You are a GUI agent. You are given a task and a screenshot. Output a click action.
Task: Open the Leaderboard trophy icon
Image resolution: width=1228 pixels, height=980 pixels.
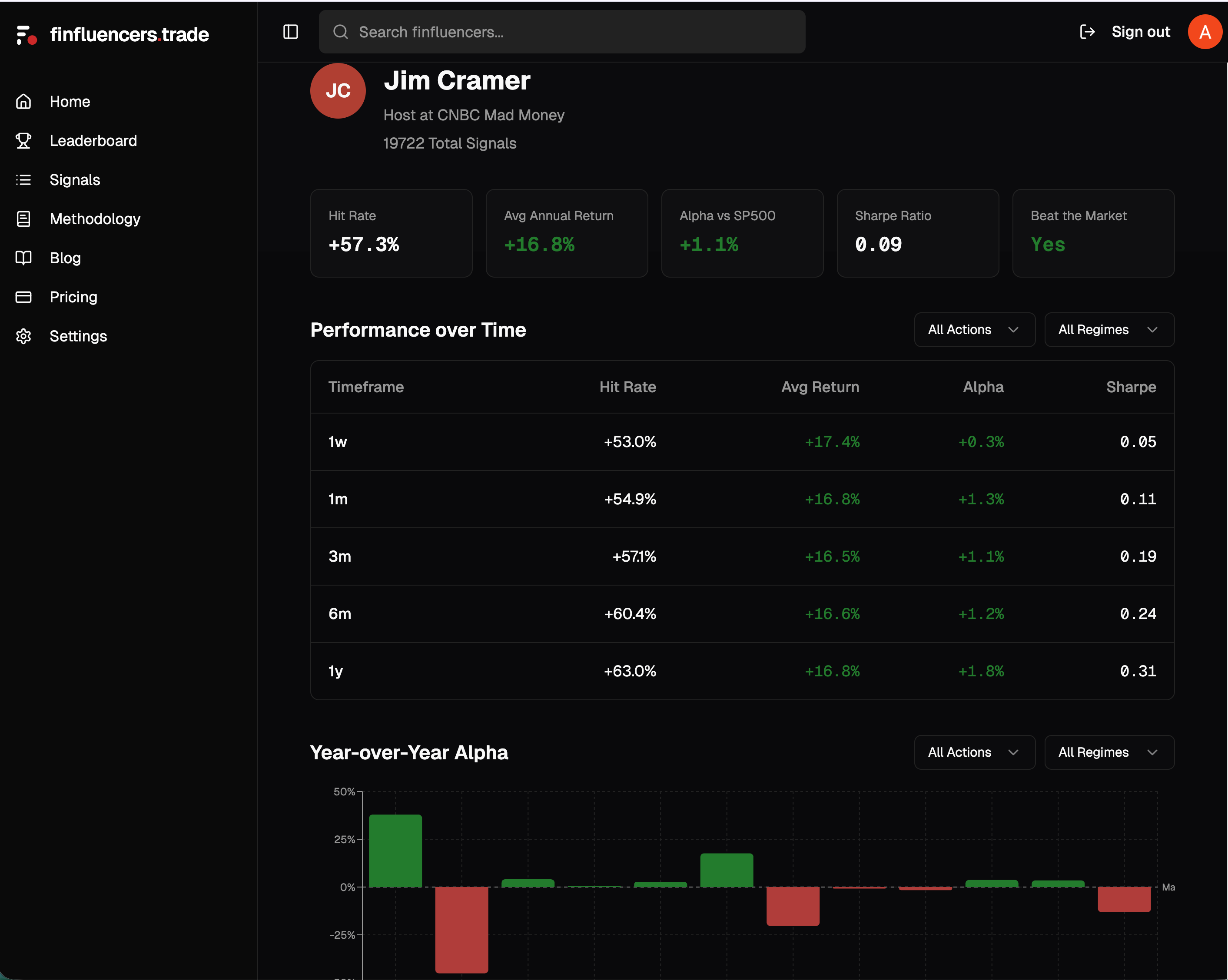click(23, 140)
